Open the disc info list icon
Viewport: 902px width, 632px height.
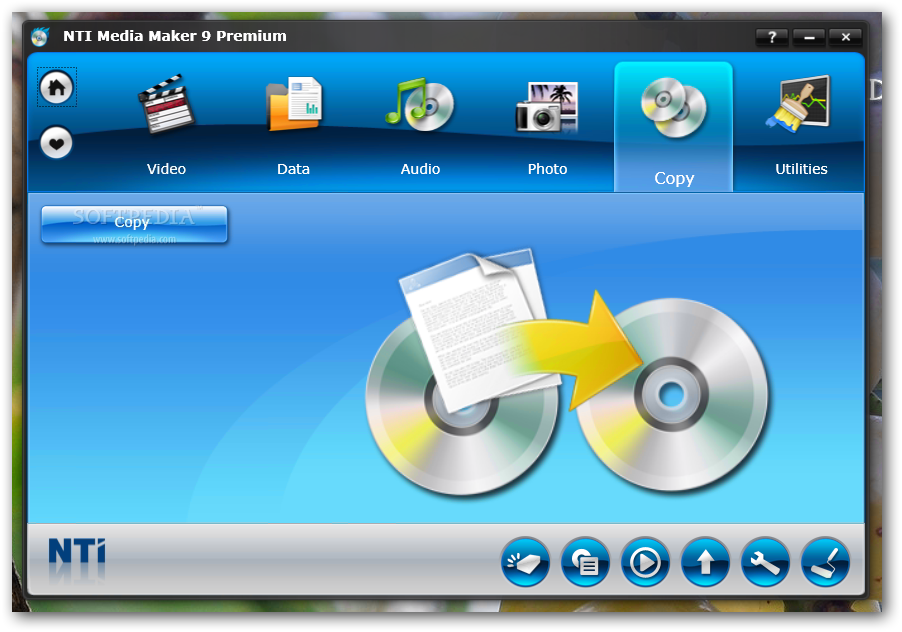(585, 562)
